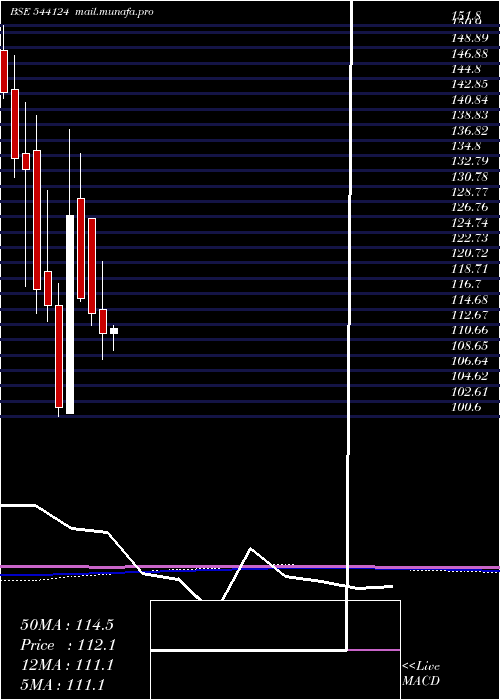
Task: Click the mail.munafa.pro watermark text
Action: point(113,12)
